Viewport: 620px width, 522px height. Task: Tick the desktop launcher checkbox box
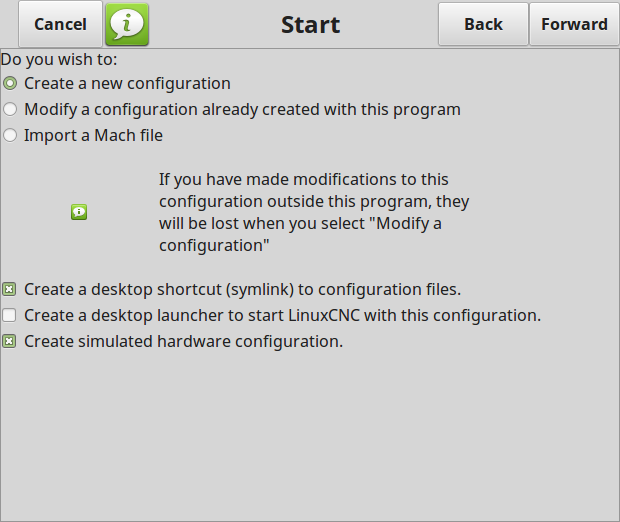[9, 315]
